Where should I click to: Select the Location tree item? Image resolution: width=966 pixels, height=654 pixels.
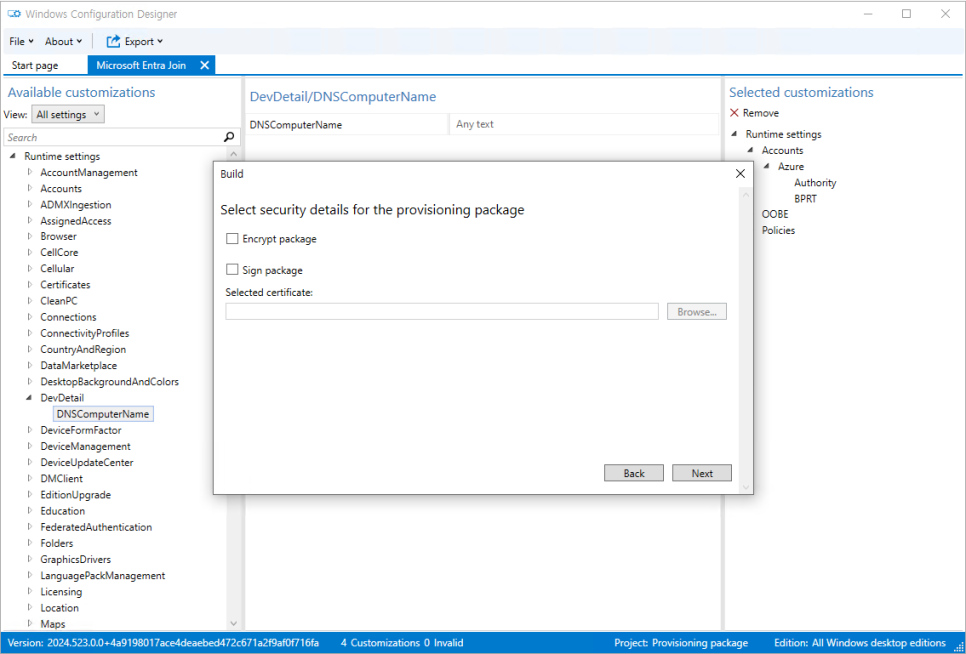point(59,608)
